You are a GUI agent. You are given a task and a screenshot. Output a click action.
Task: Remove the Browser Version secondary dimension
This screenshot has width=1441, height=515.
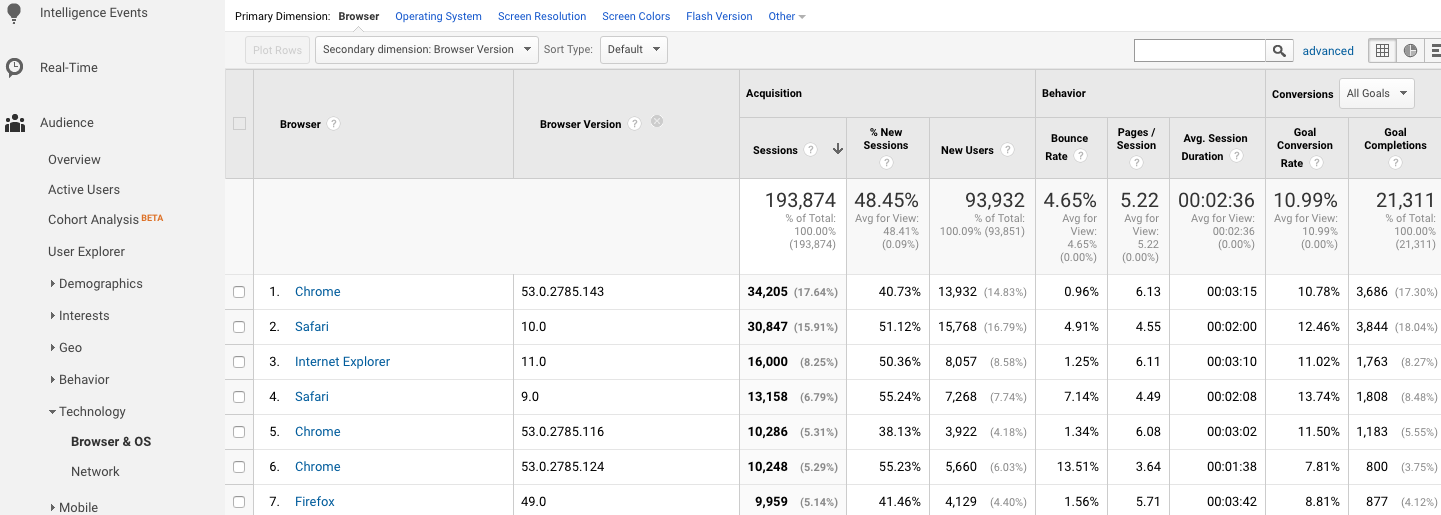point(657,121)
